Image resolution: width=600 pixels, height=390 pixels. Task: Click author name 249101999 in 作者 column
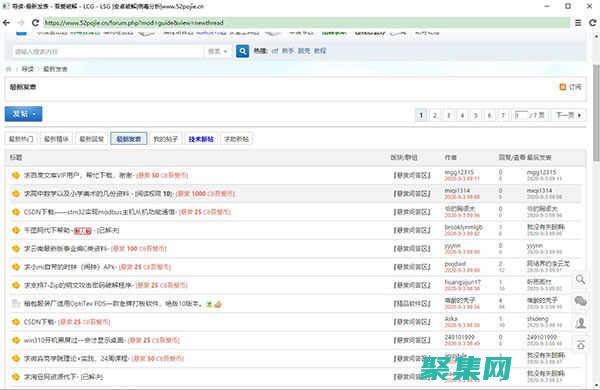pos(460,337)
